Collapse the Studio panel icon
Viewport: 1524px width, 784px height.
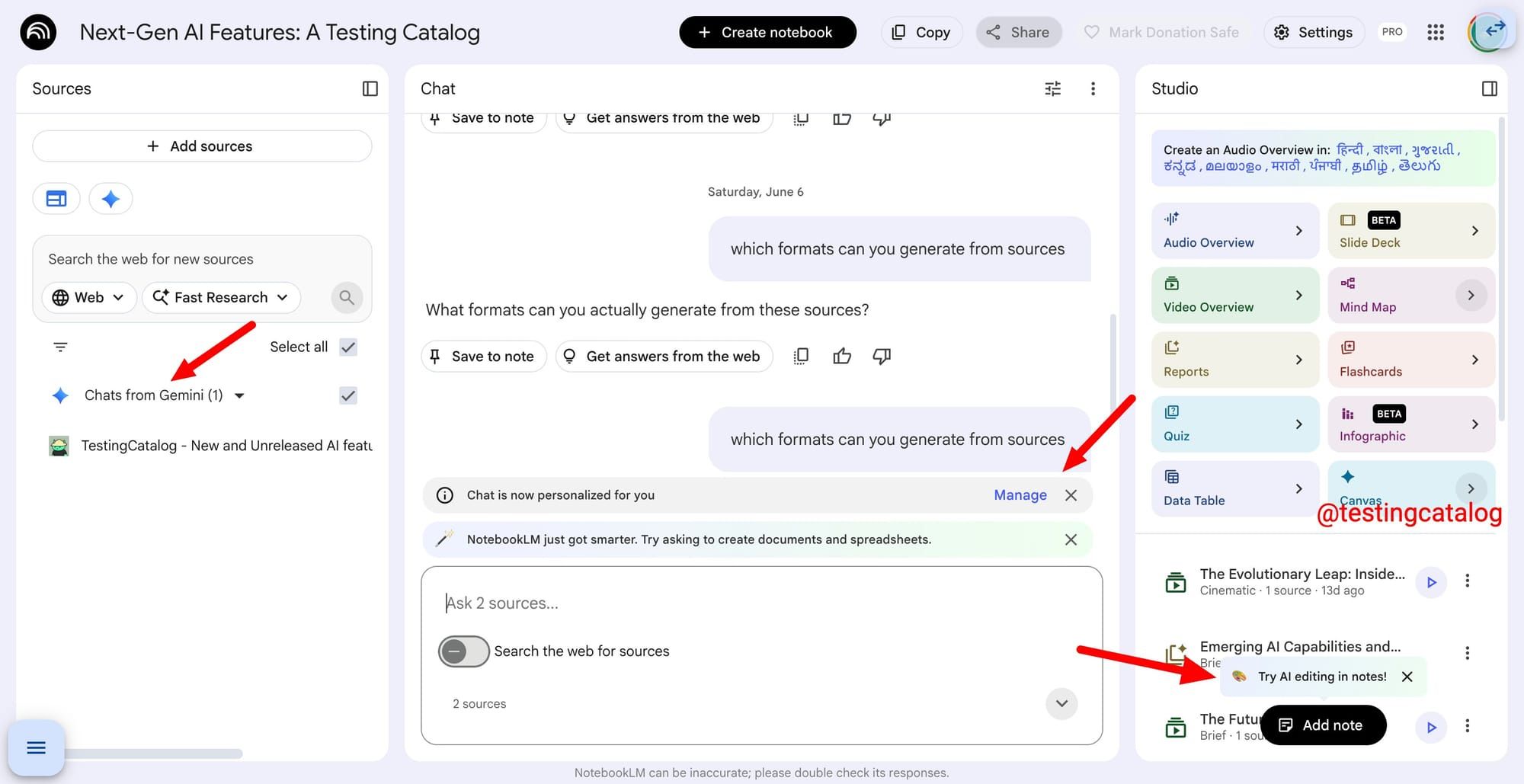pos(1489,89)
